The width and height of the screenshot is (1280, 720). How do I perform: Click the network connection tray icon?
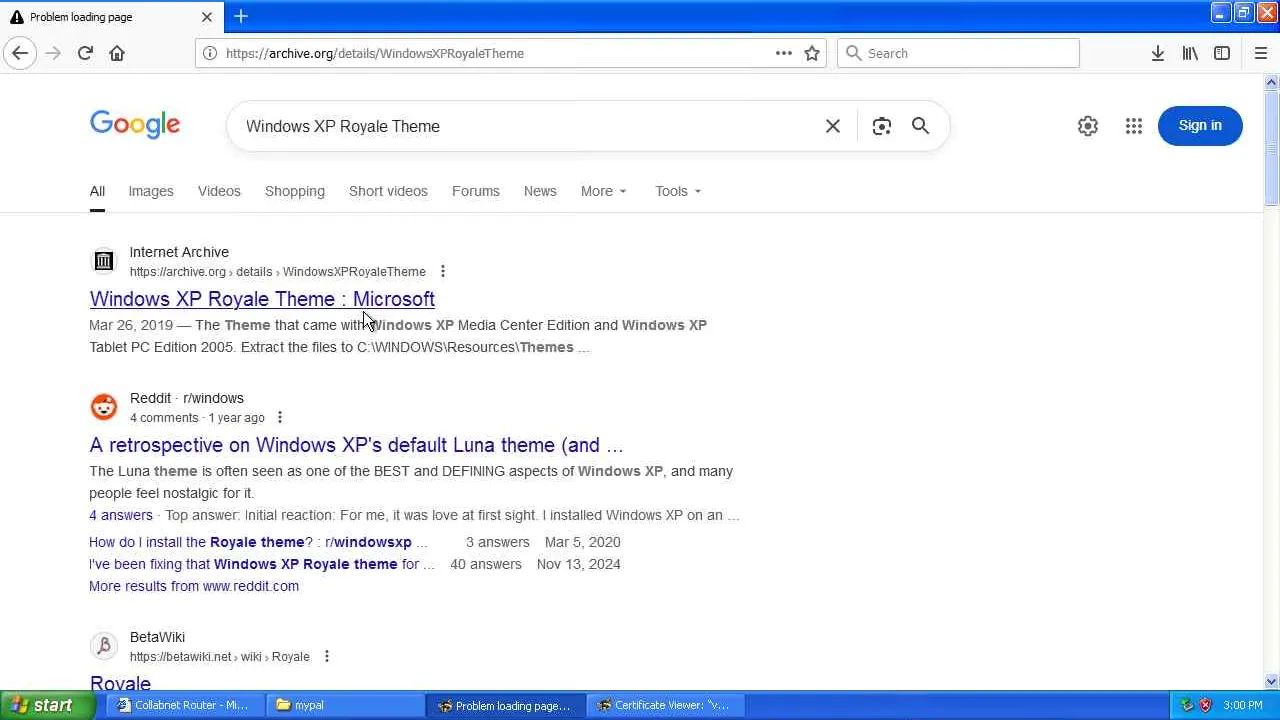point(1187,705)
